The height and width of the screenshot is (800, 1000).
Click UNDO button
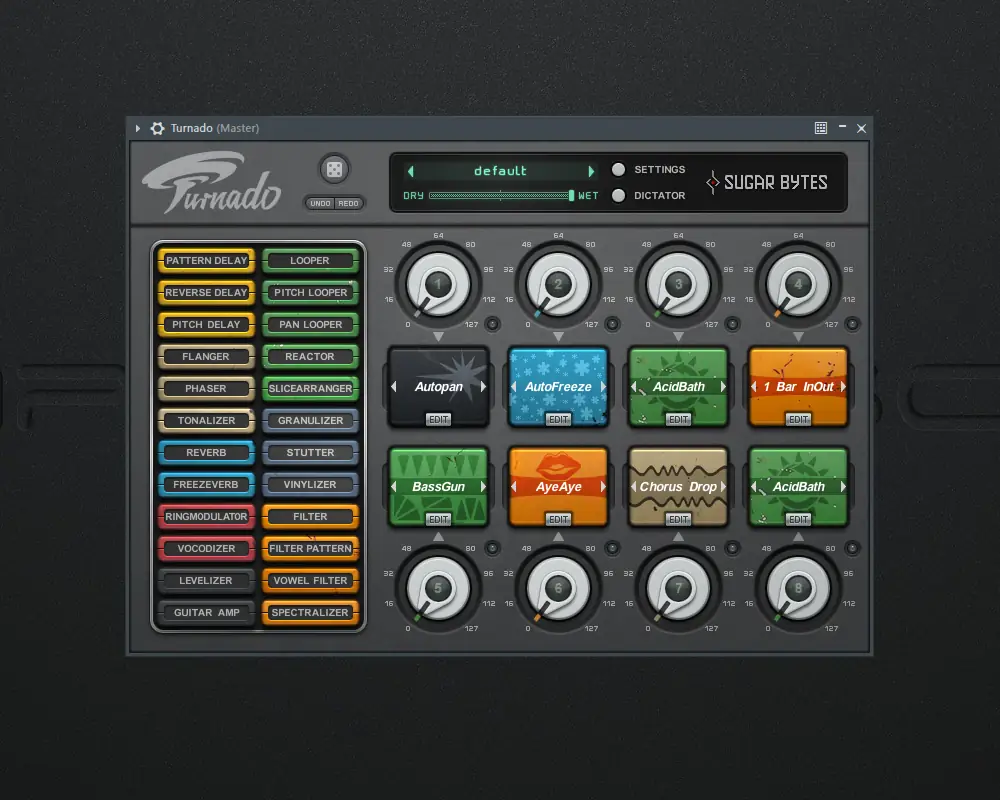point(320,204)
